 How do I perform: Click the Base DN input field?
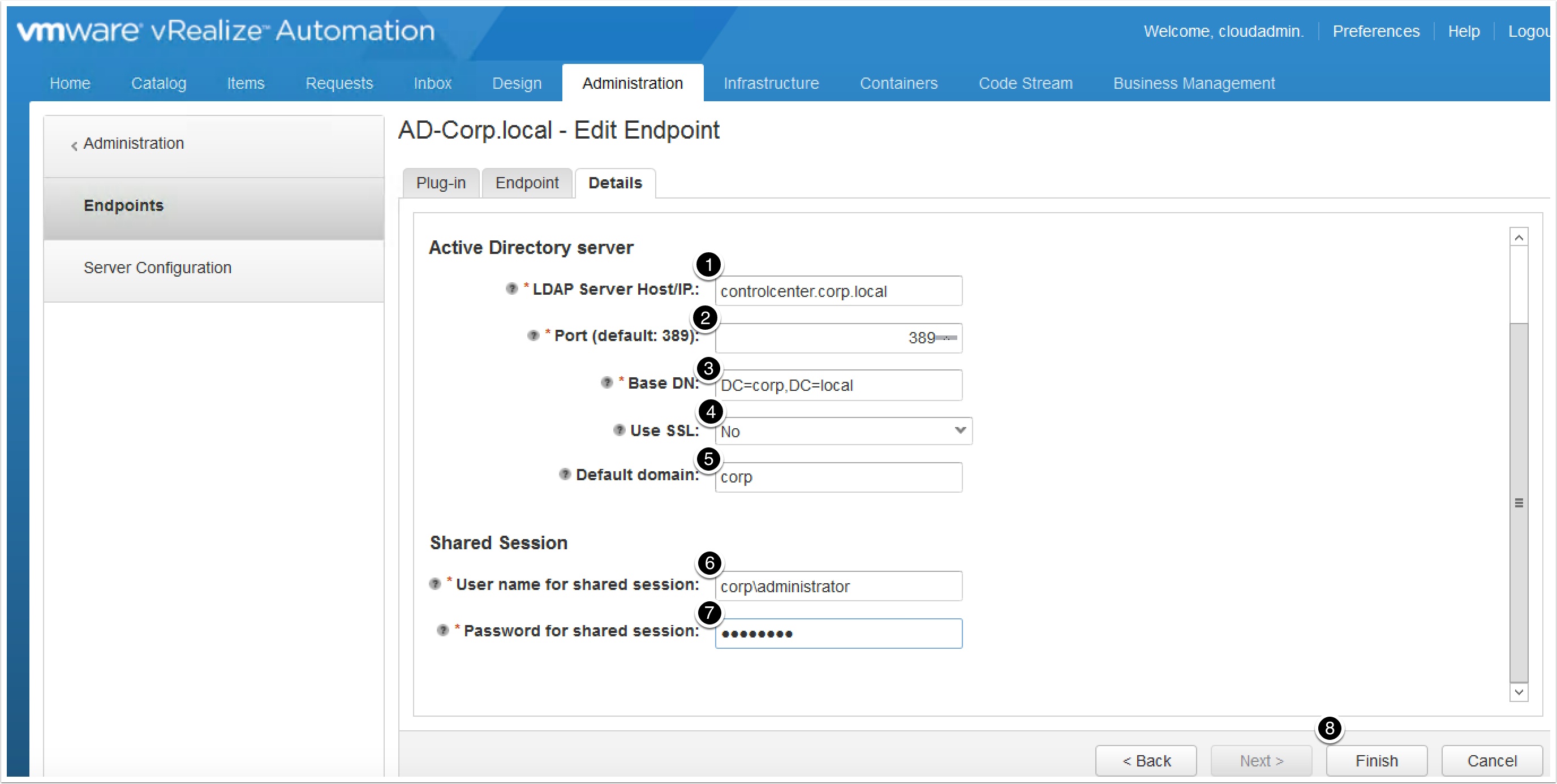(838, 385)
